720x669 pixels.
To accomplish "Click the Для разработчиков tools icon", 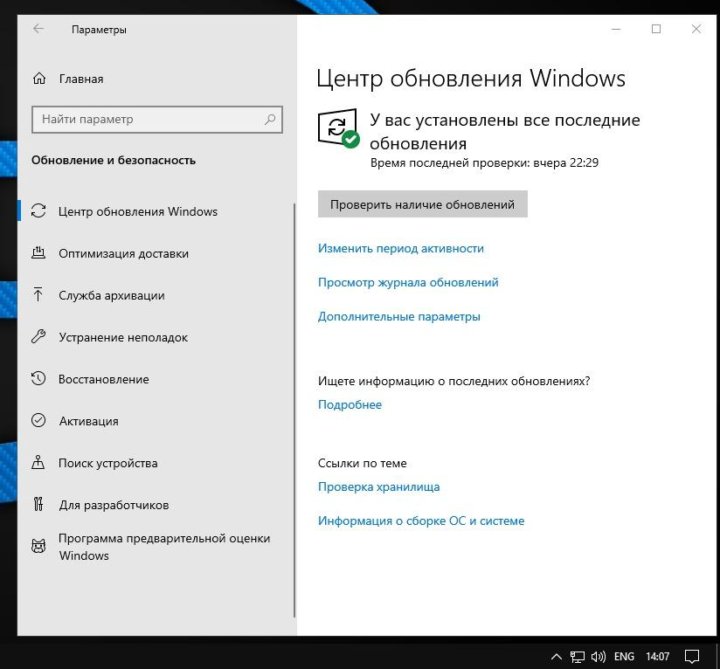I will click(39, 505).
